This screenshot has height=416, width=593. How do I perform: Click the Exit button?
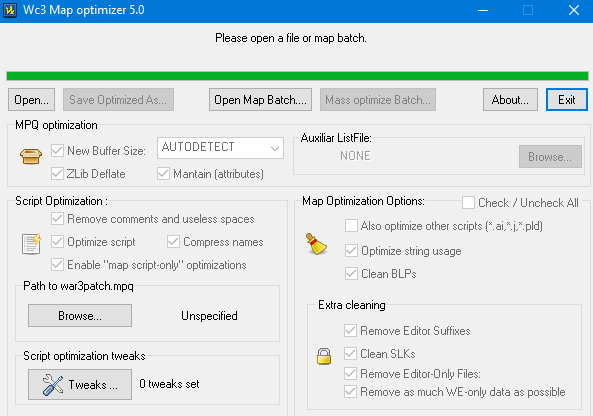coord(567,100)
